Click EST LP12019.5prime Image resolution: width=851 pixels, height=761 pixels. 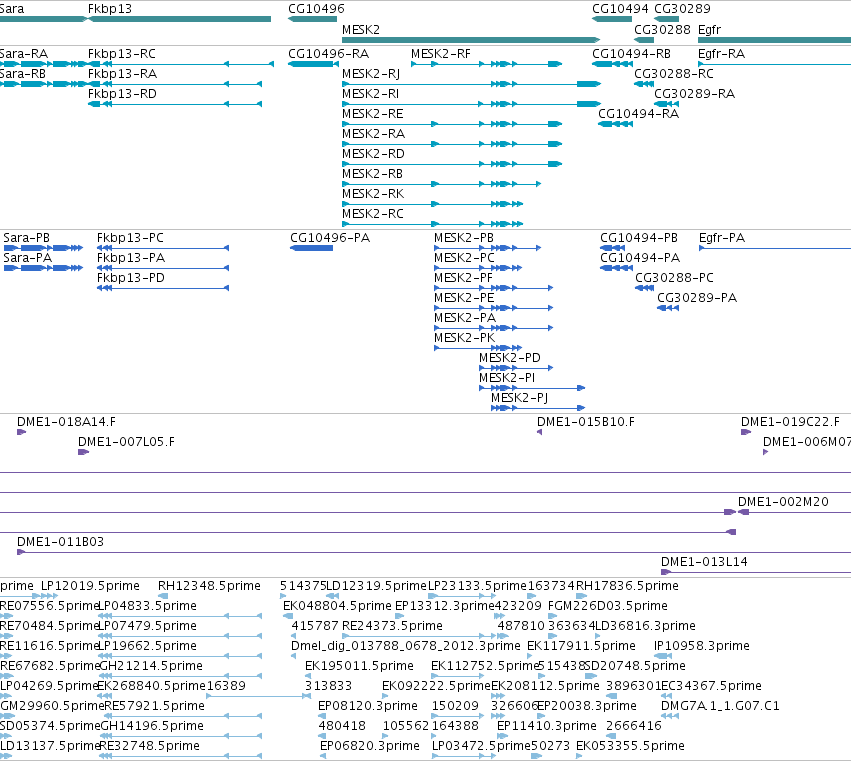point(90,586)
